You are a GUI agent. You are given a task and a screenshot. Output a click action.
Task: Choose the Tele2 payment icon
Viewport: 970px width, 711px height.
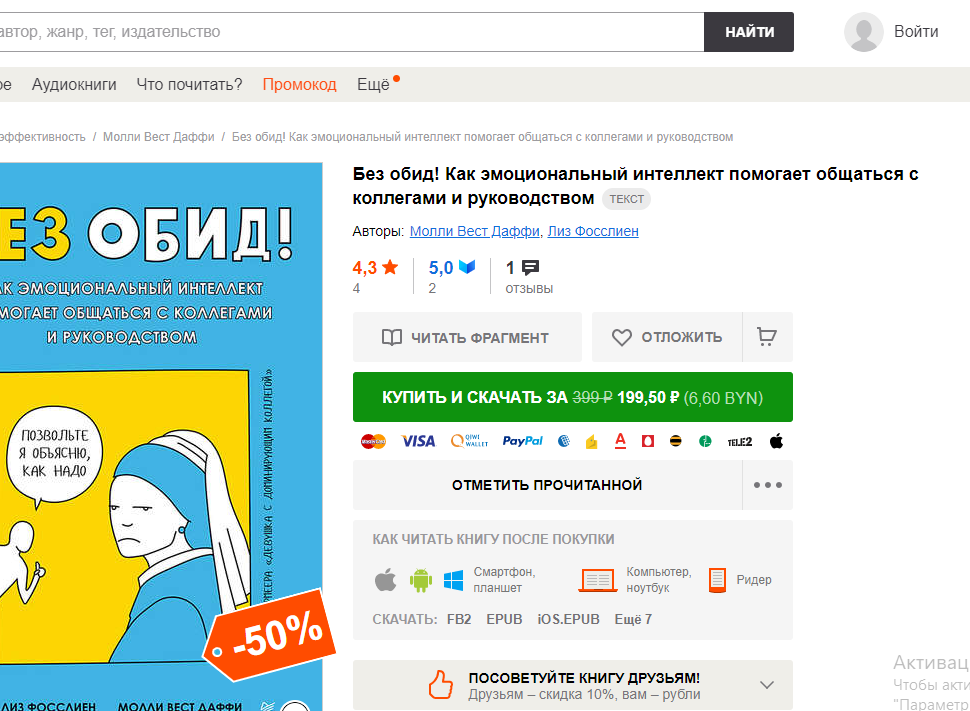point(739,442)
